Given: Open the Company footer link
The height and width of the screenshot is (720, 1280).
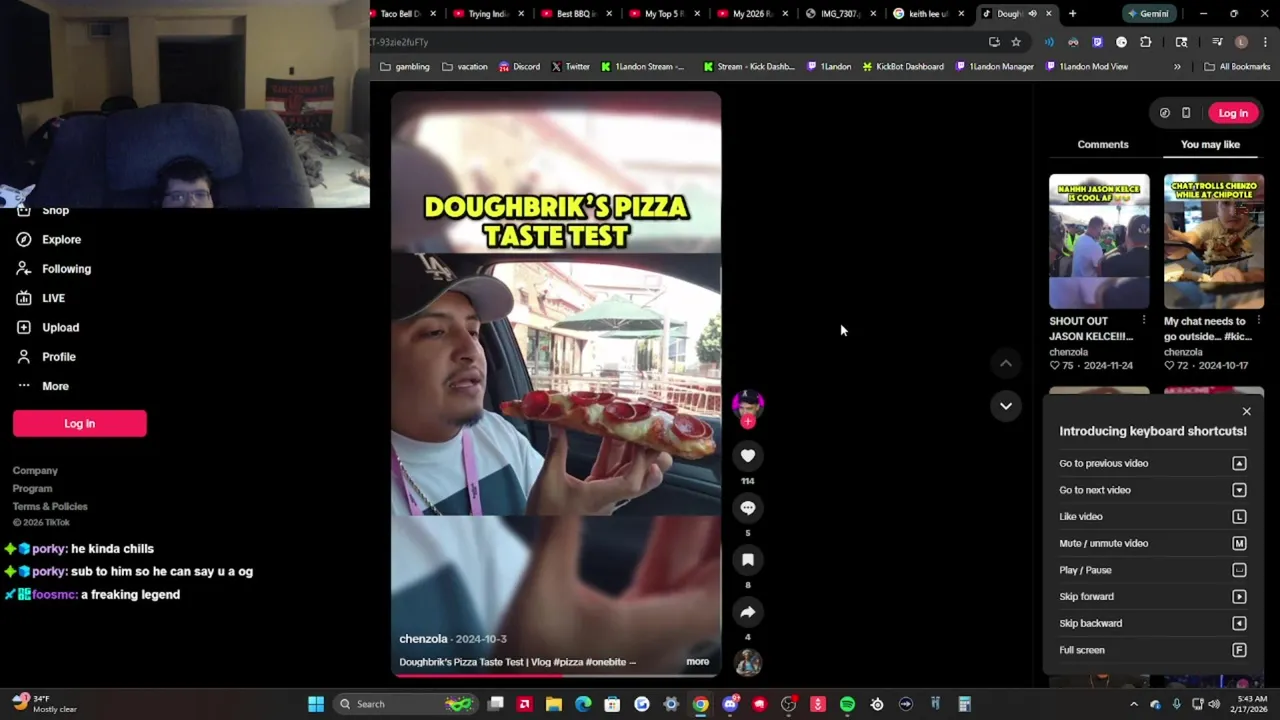Looking at the screenshot, I should pyautogui.click(x=35, y=470).
